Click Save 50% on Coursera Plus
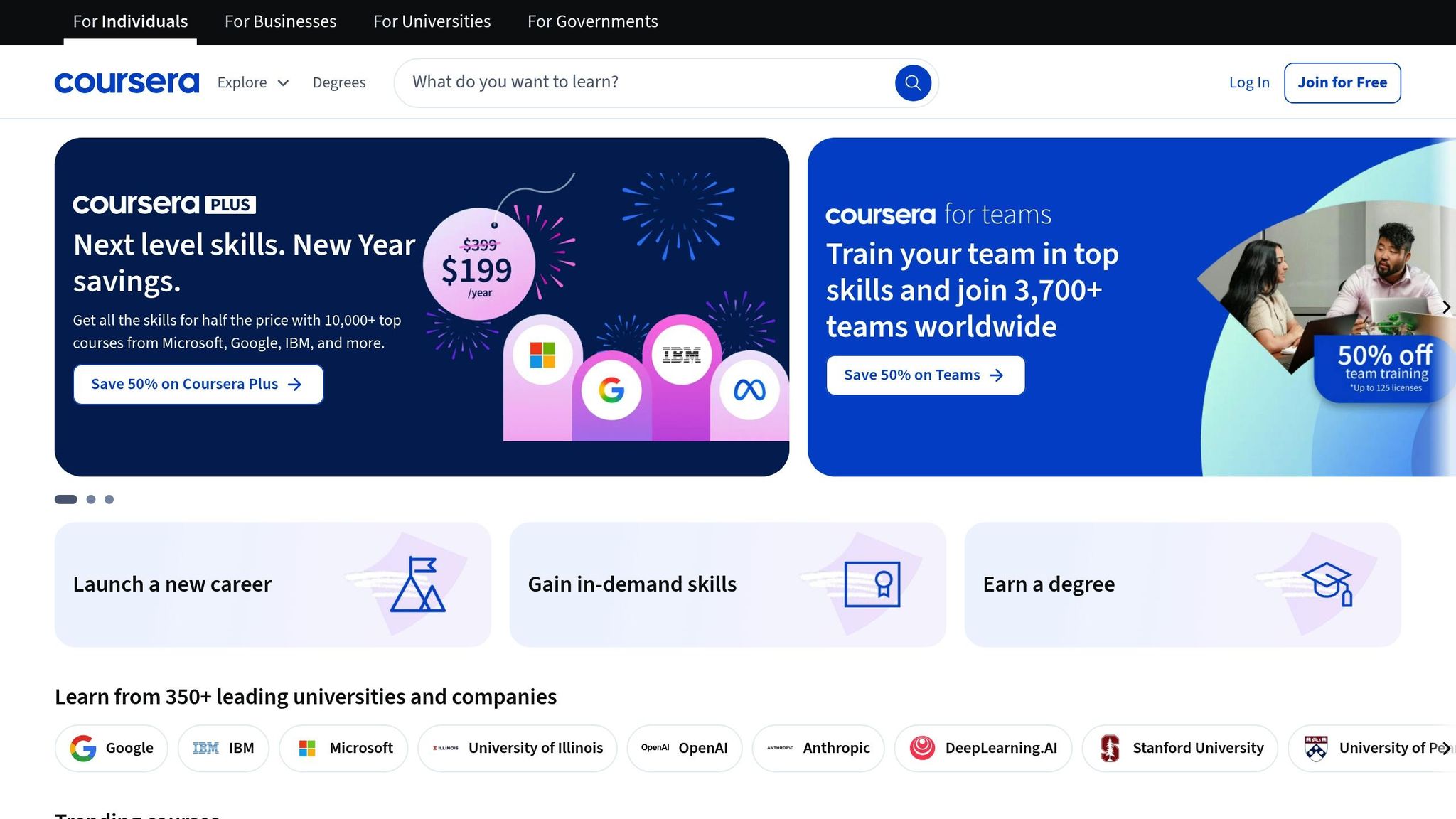Viewport: 1456px width, 819px height. click(x=198, y=384)
